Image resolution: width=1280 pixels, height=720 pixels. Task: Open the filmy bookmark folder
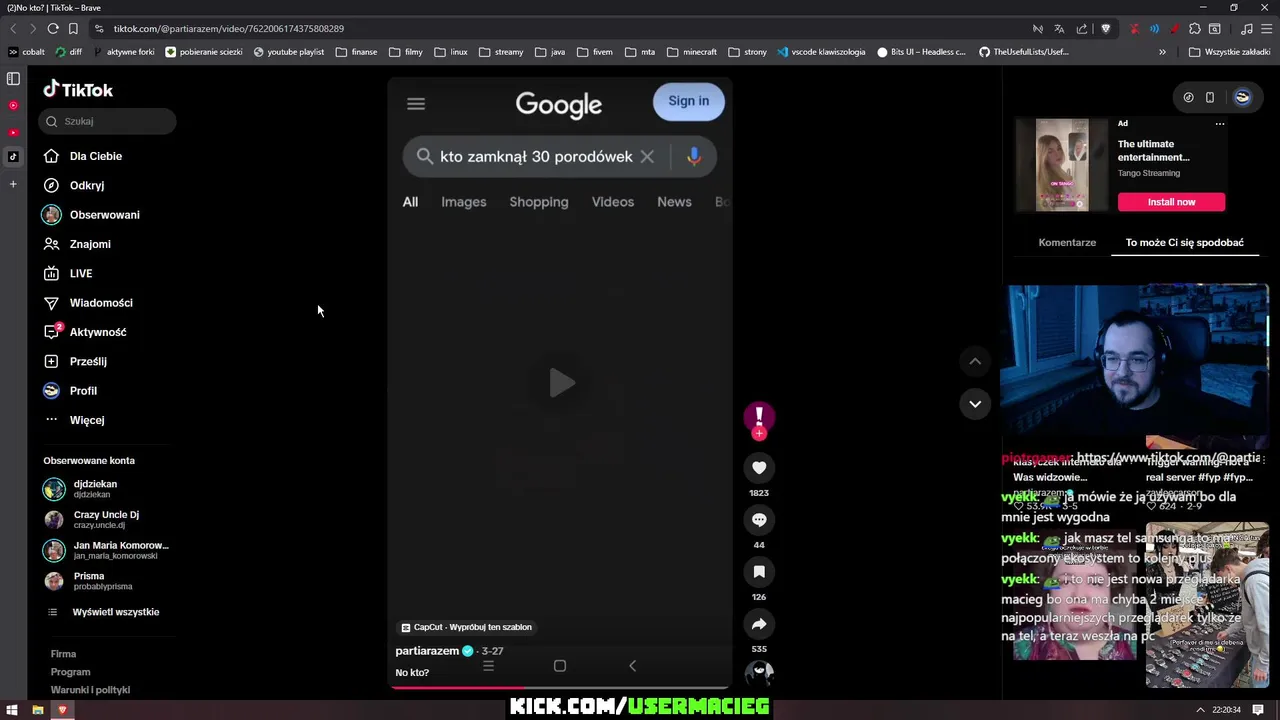(406, 52)
